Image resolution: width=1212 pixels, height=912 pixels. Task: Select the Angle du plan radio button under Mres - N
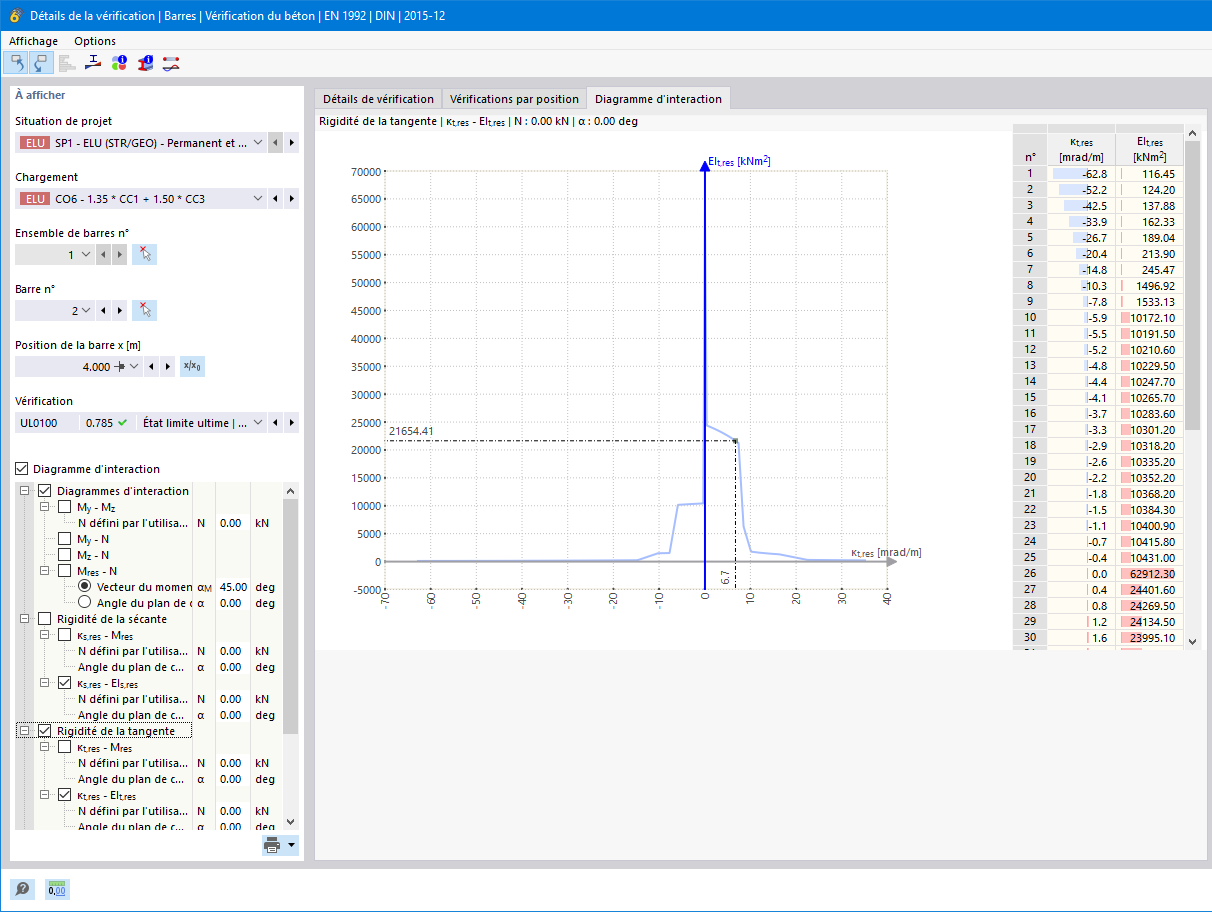85,603
